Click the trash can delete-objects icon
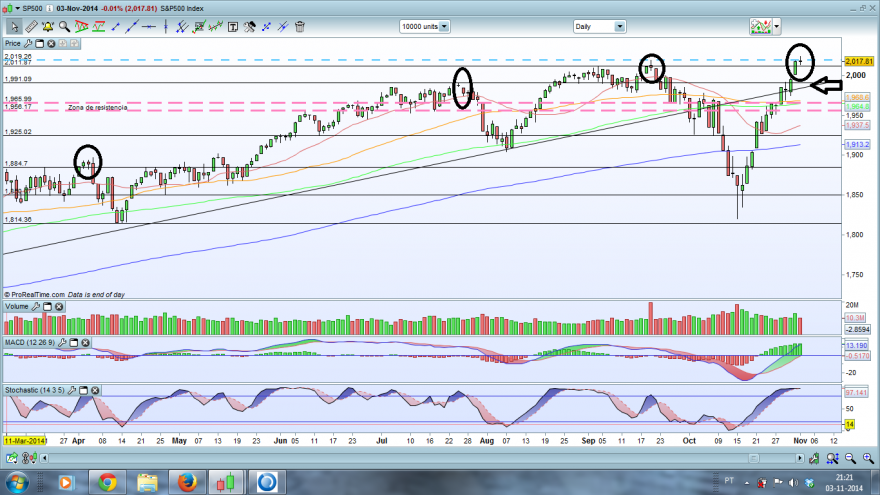Screen dimensions: 880x495 (300, 26)
